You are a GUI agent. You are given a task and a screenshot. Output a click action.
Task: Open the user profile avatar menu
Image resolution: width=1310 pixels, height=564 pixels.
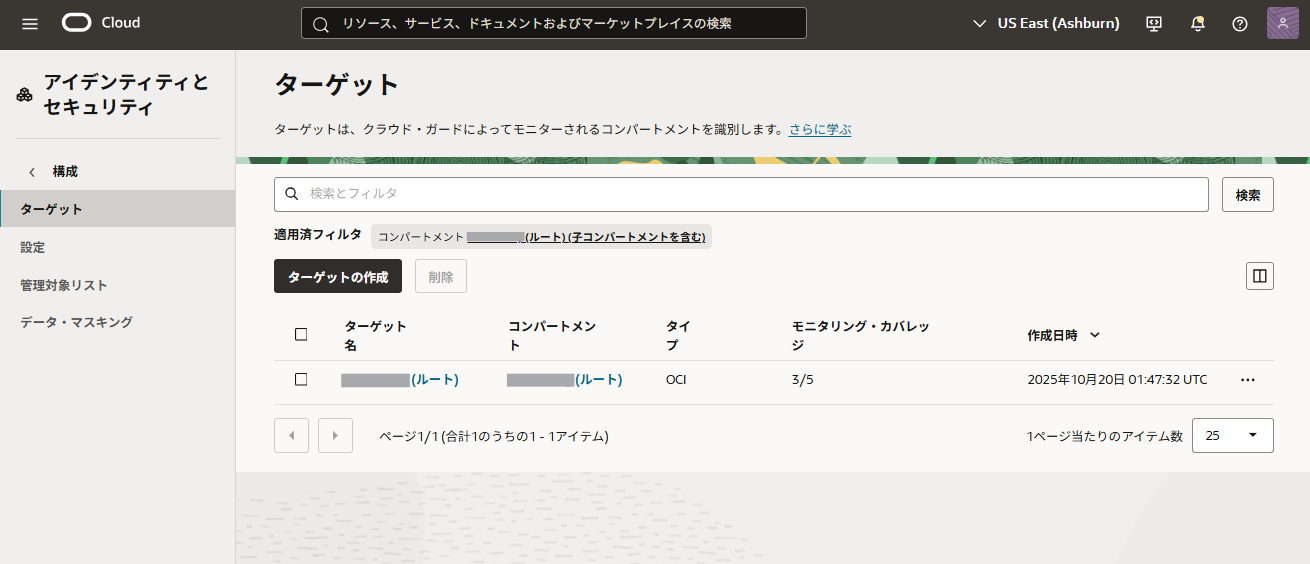click(1283, 23)
